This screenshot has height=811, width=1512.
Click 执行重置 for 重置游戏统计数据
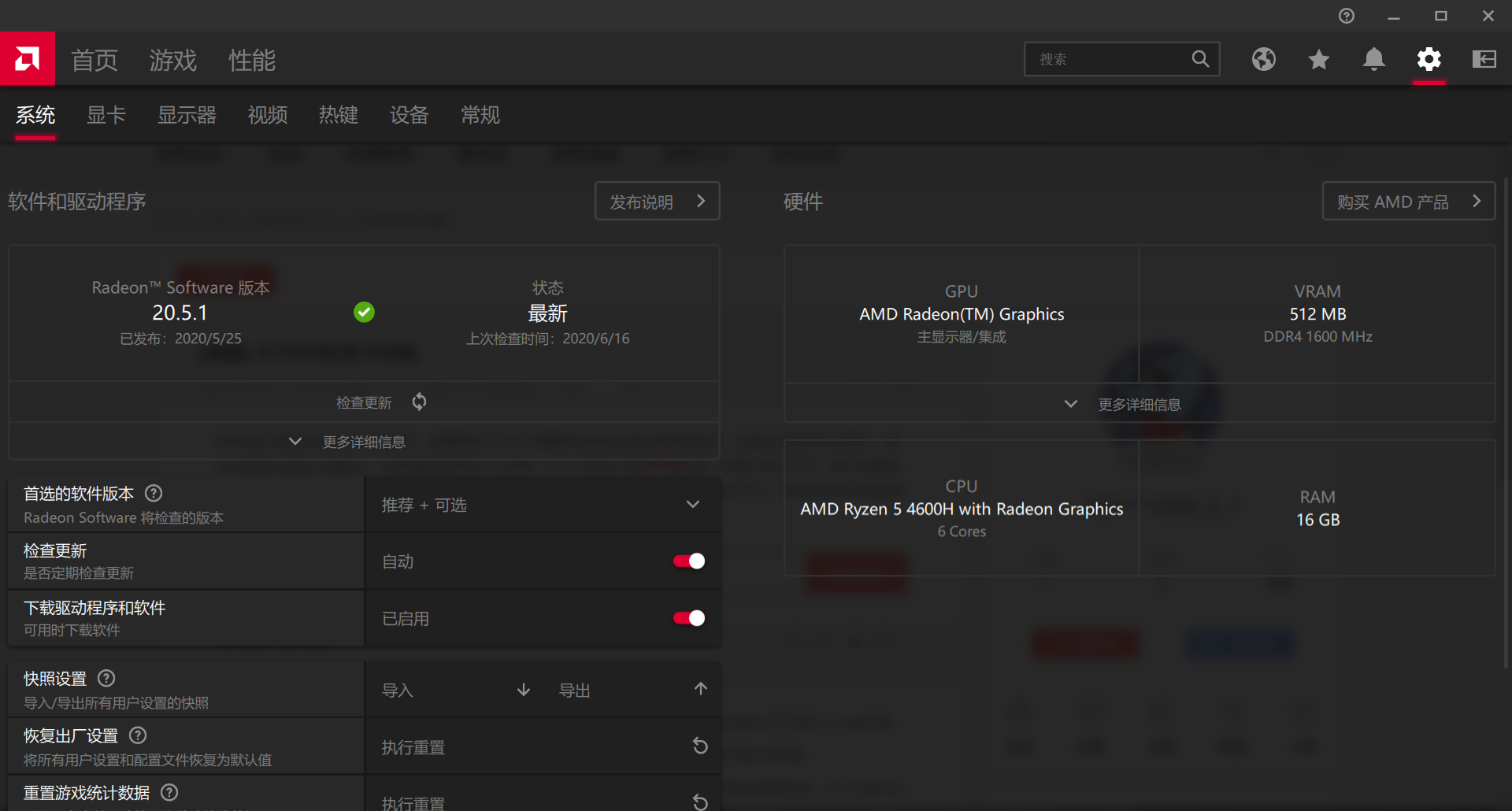pyautogui.click(x=543, y=794)
